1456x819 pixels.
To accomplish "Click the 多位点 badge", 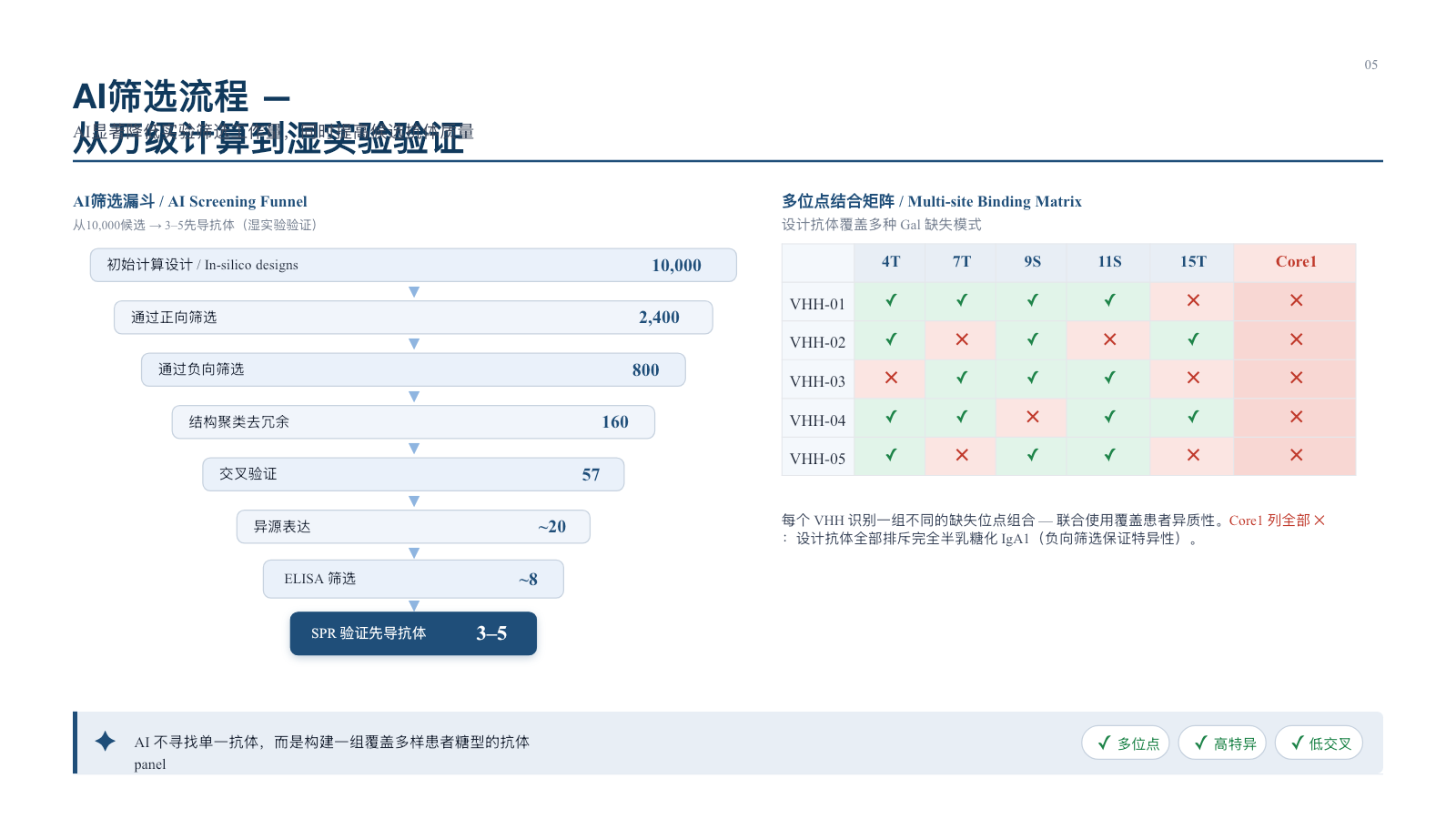I will (x=1126, y=743).
